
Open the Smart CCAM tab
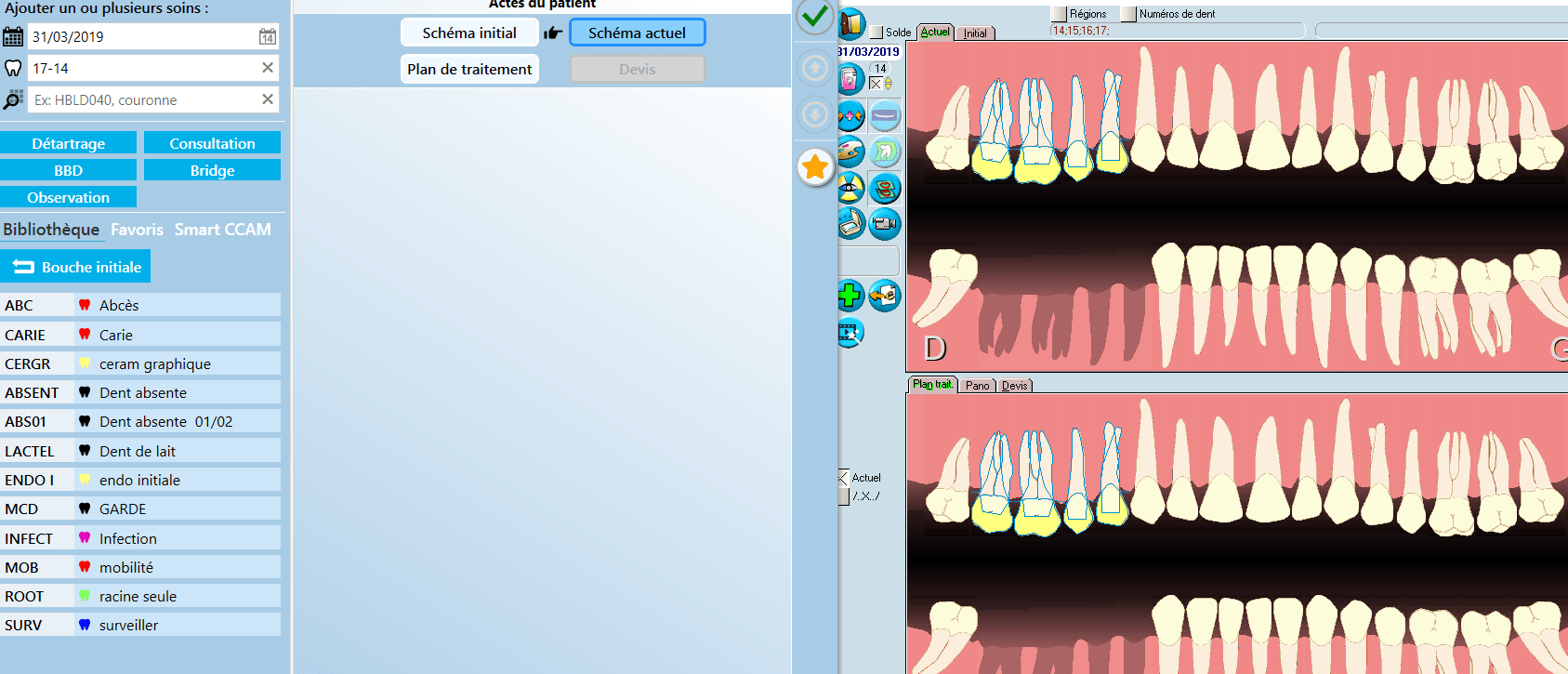[x=223, y=230]
